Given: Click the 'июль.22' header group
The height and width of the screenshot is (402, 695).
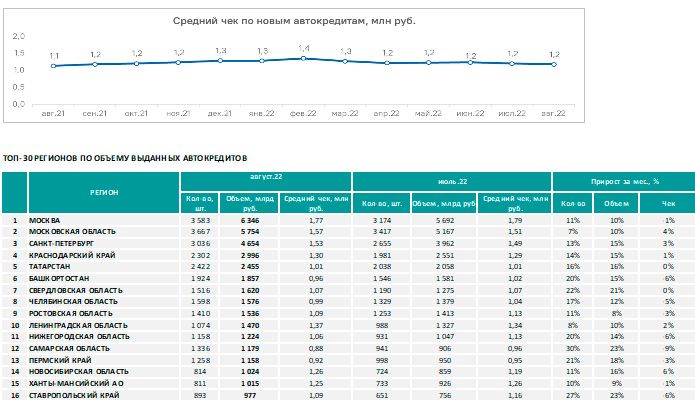Looking at the screenshot, I should [x=452, y=182].
